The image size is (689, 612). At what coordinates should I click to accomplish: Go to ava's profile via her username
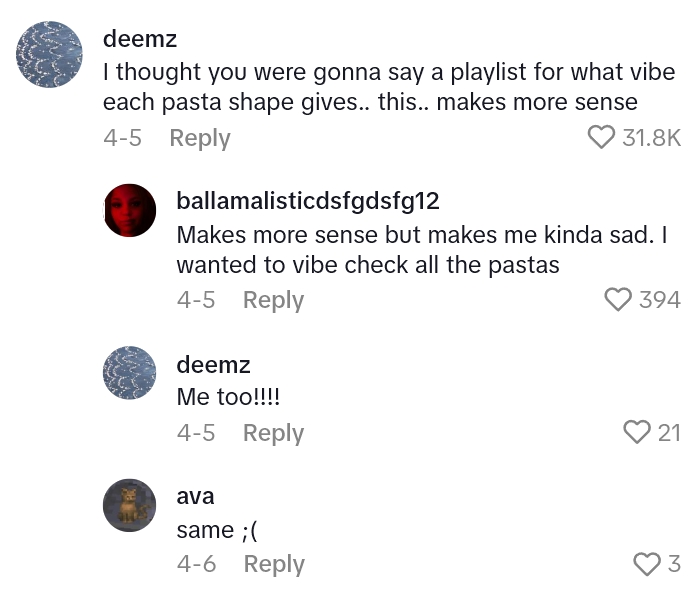tap(195, 496)
